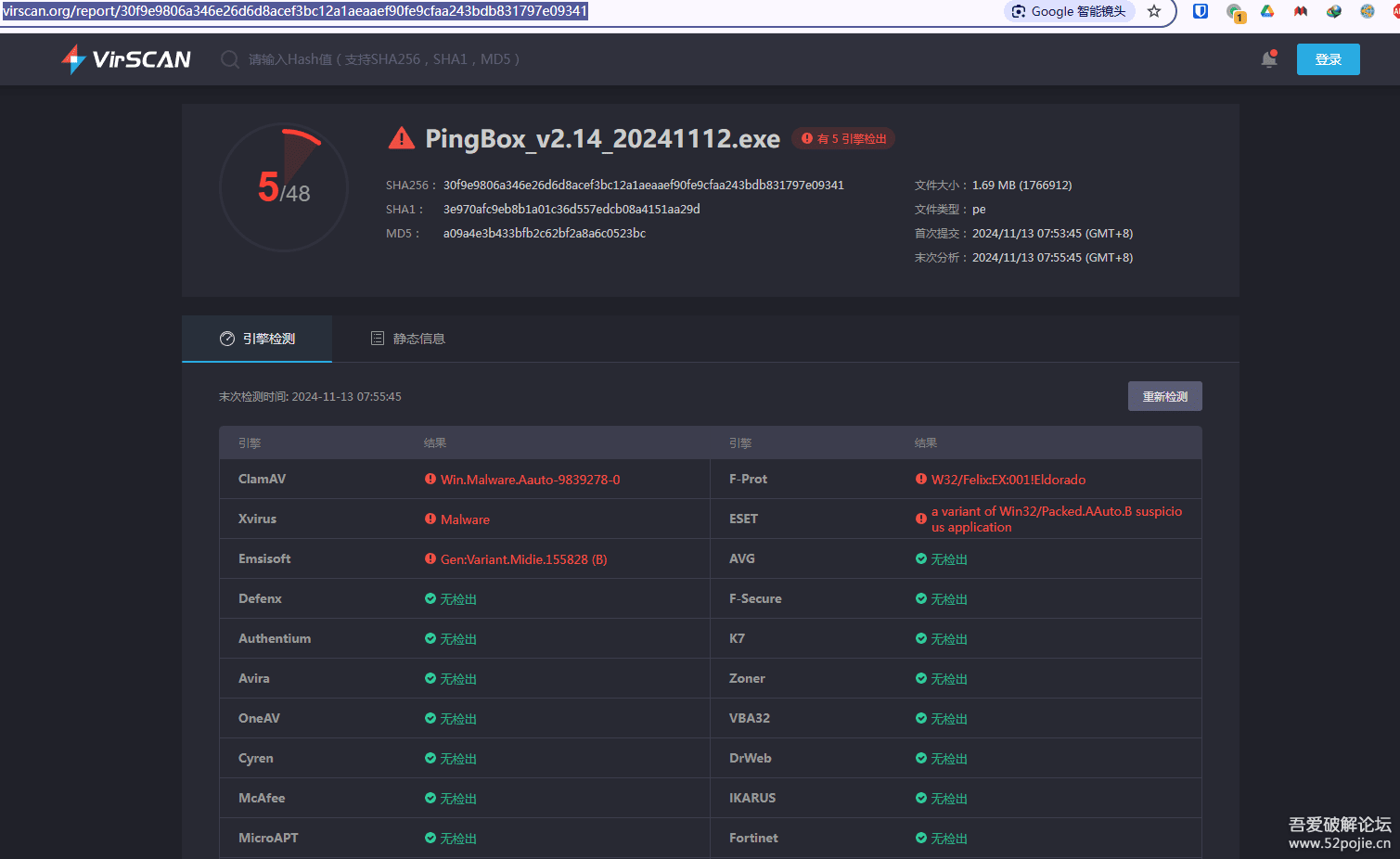The image size is (1400, 859).
Task: Click the green check icon in K7 row
Action: click(x=921, y=638)
